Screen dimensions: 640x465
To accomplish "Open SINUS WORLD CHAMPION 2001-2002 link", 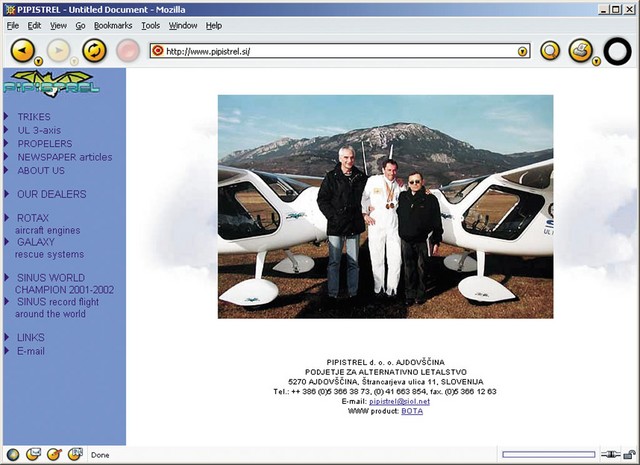I will [x=64, y=284].
